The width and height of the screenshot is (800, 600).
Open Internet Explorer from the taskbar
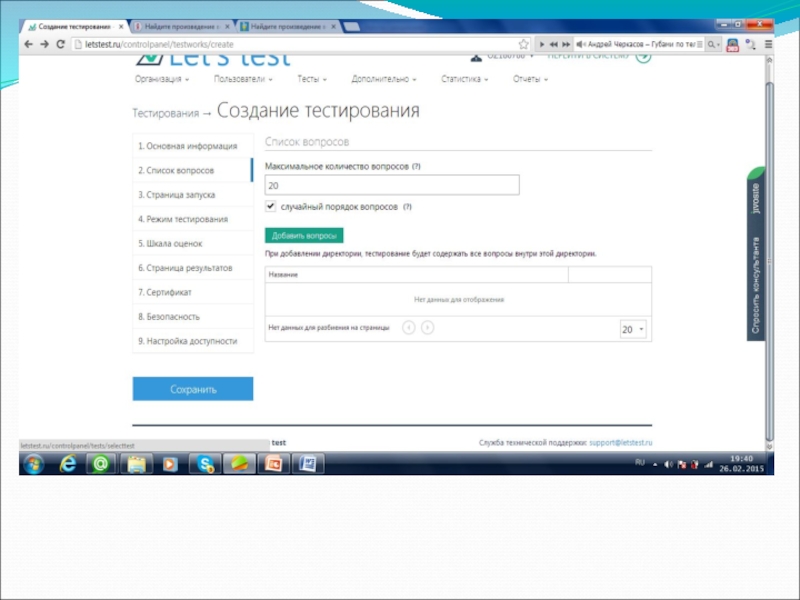click(x=68, y=464)
